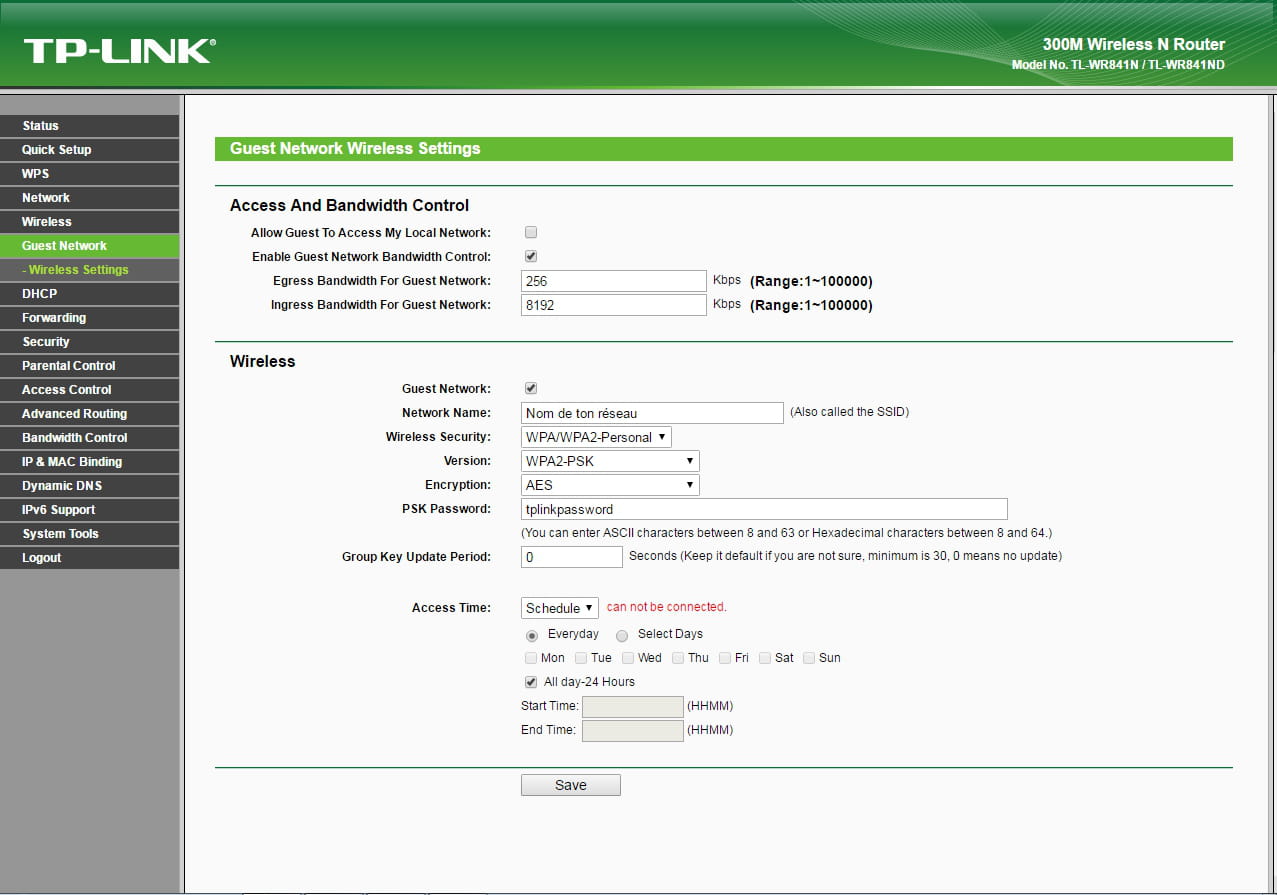Image resolution: width=1277 pixels, height=895 pixels.
Task: Uncheck Enable Guest Network Bandwidth Control
Action: [531, 257]
